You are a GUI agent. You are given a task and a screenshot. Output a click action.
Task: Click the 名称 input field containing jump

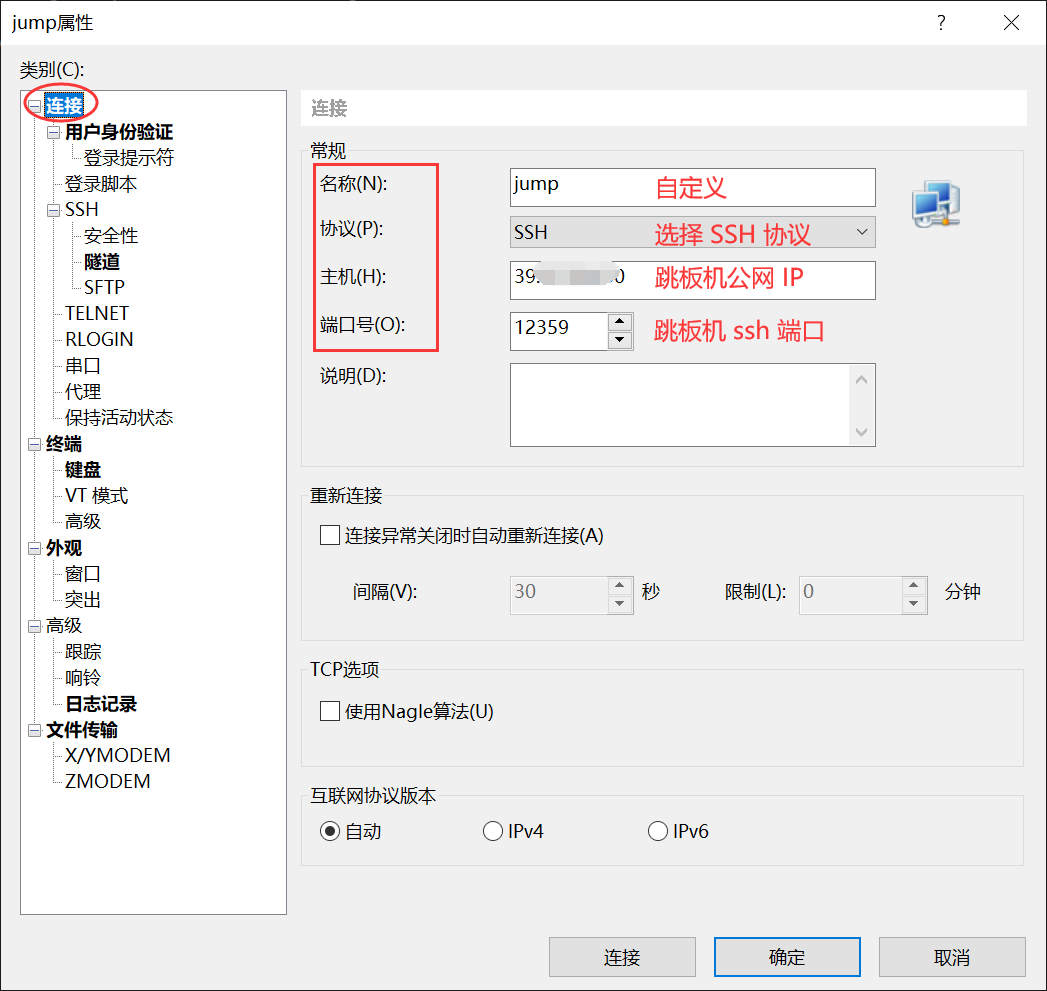pos(692,188)
